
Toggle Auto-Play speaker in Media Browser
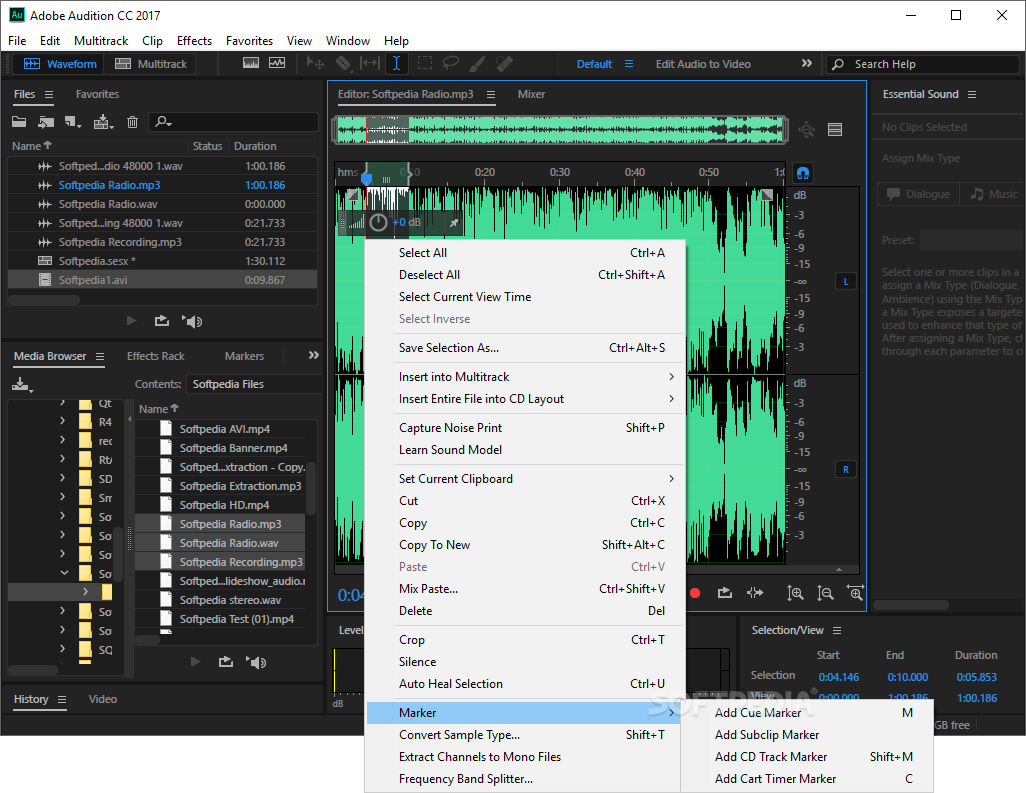(x=256, y=662)
